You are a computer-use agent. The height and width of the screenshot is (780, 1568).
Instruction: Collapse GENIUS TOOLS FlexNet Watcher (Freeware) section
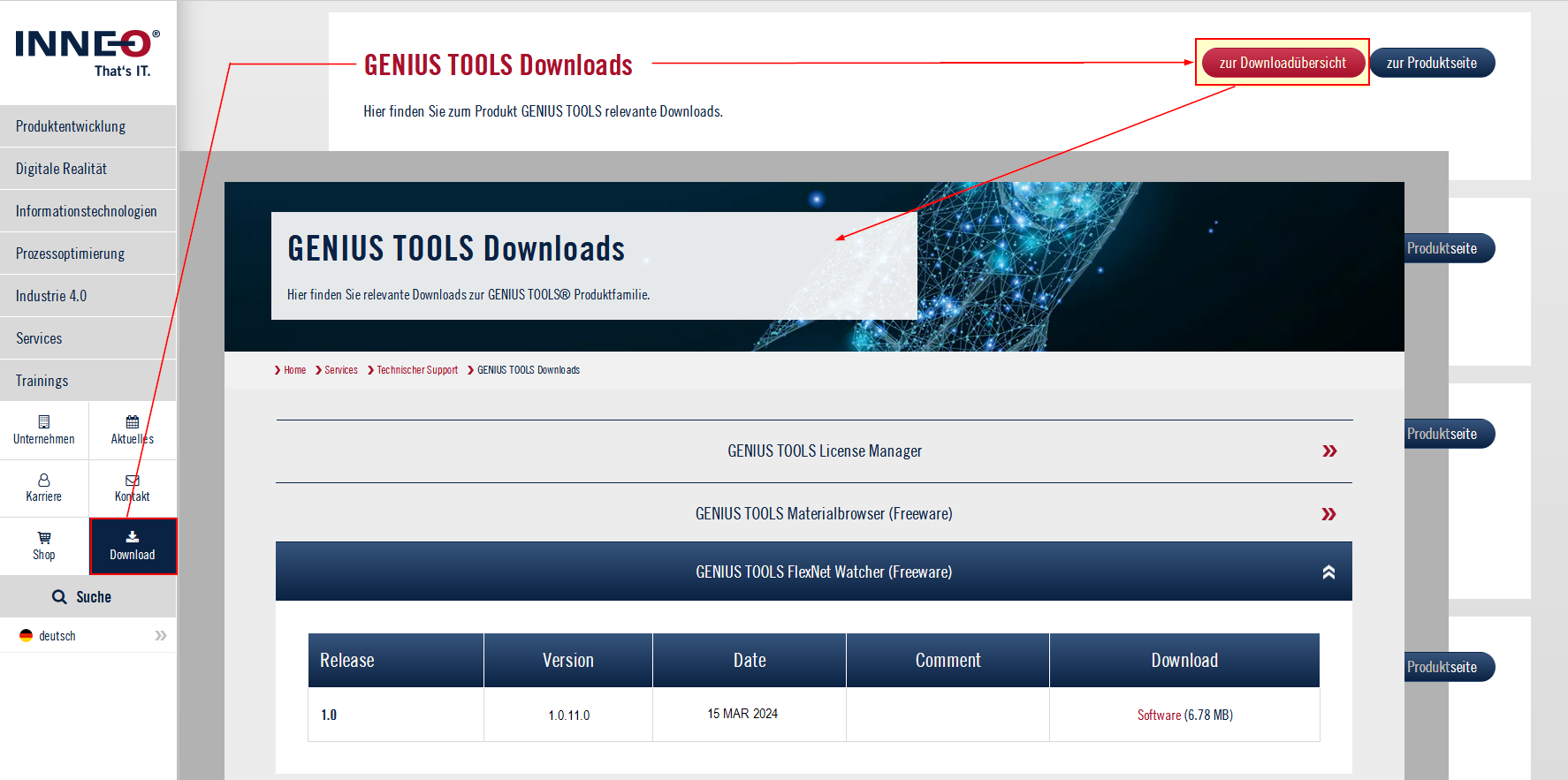pyautogui.click(x=814, y=572)
